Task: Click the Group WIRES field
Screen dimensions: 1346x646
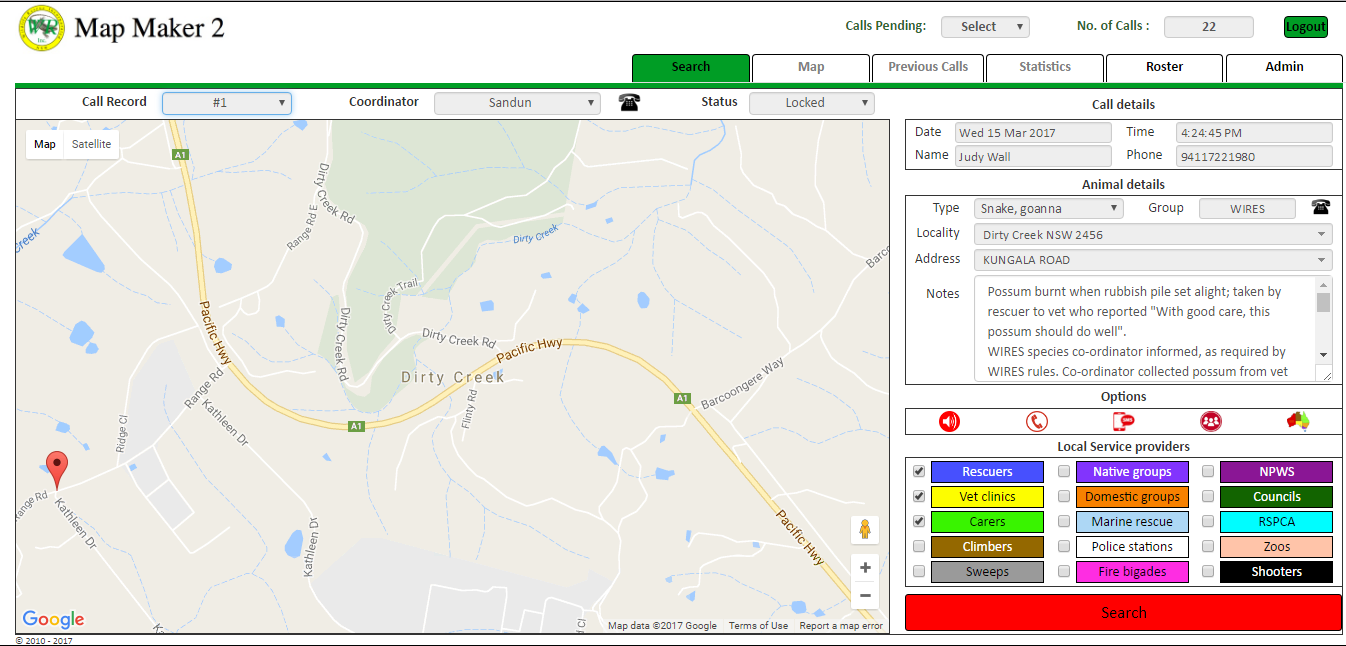Action: point(1247,209)
